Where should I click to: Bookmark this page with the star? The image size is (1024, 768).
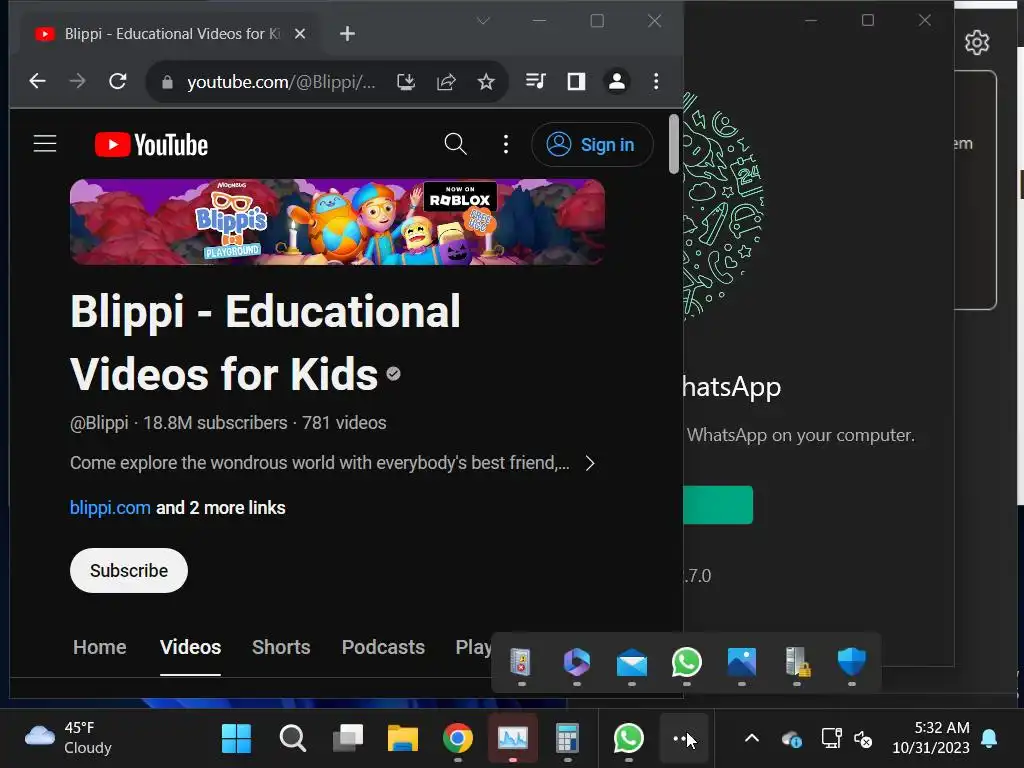[x=486, y=82]
